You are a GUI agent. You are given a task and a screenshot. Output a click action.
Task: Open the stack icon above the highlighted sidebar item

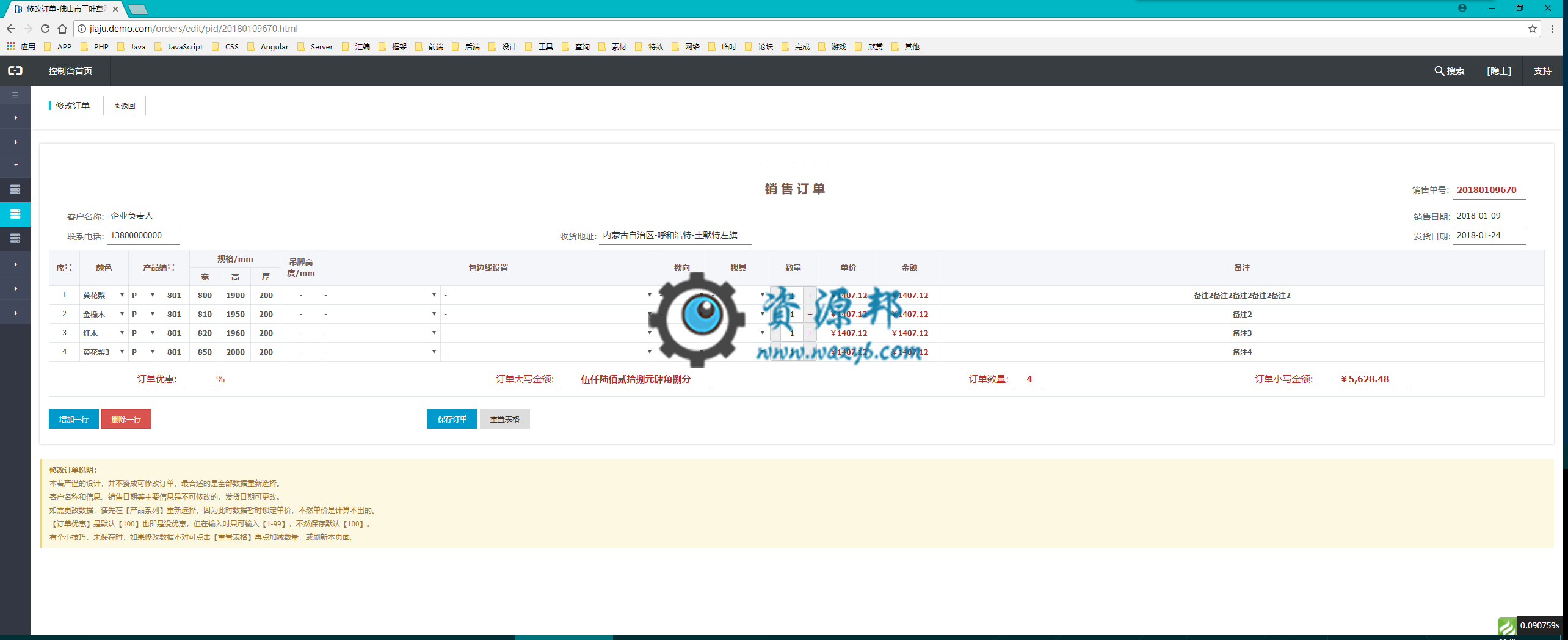15,189
